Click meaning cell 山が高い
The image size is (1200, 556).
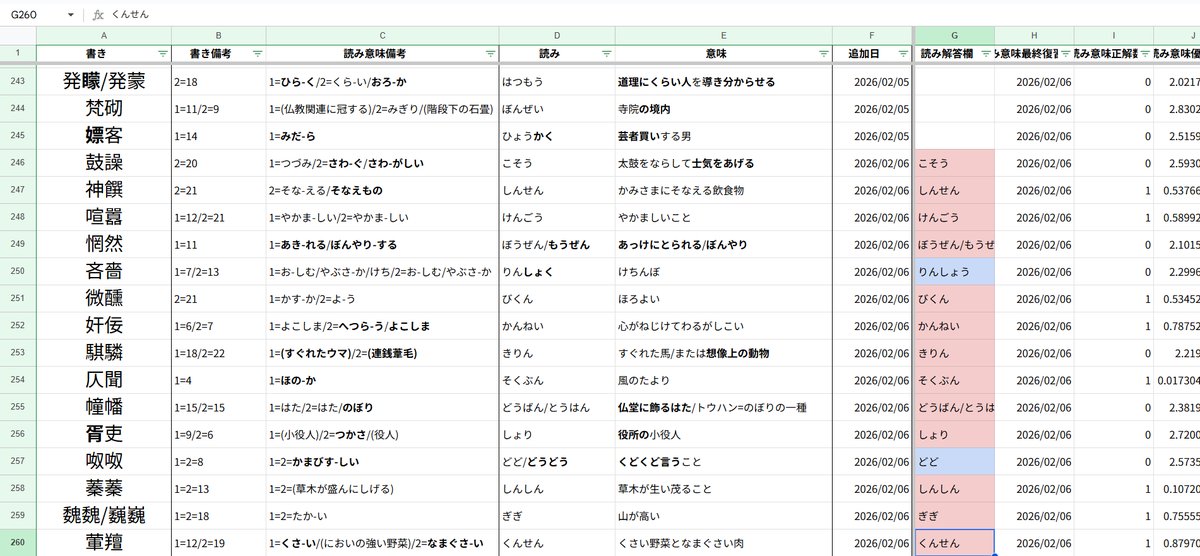coord(723,516)
